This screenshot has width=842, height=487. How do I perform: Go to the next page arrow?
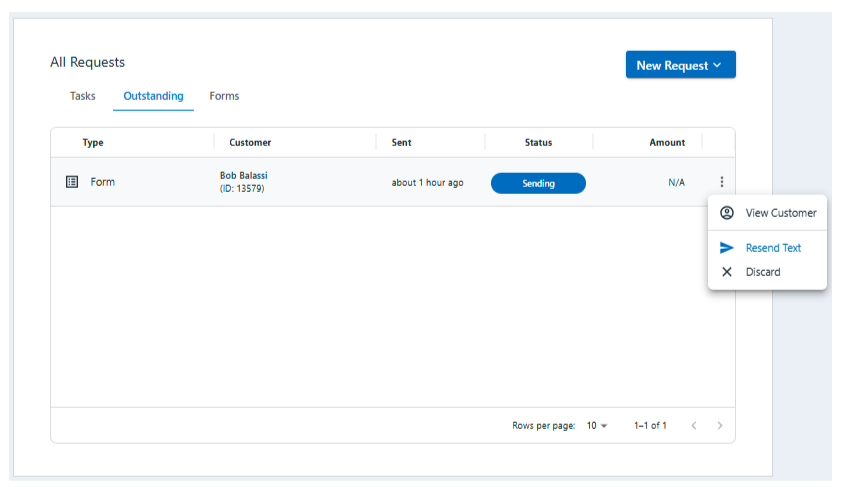coord(719,426)
